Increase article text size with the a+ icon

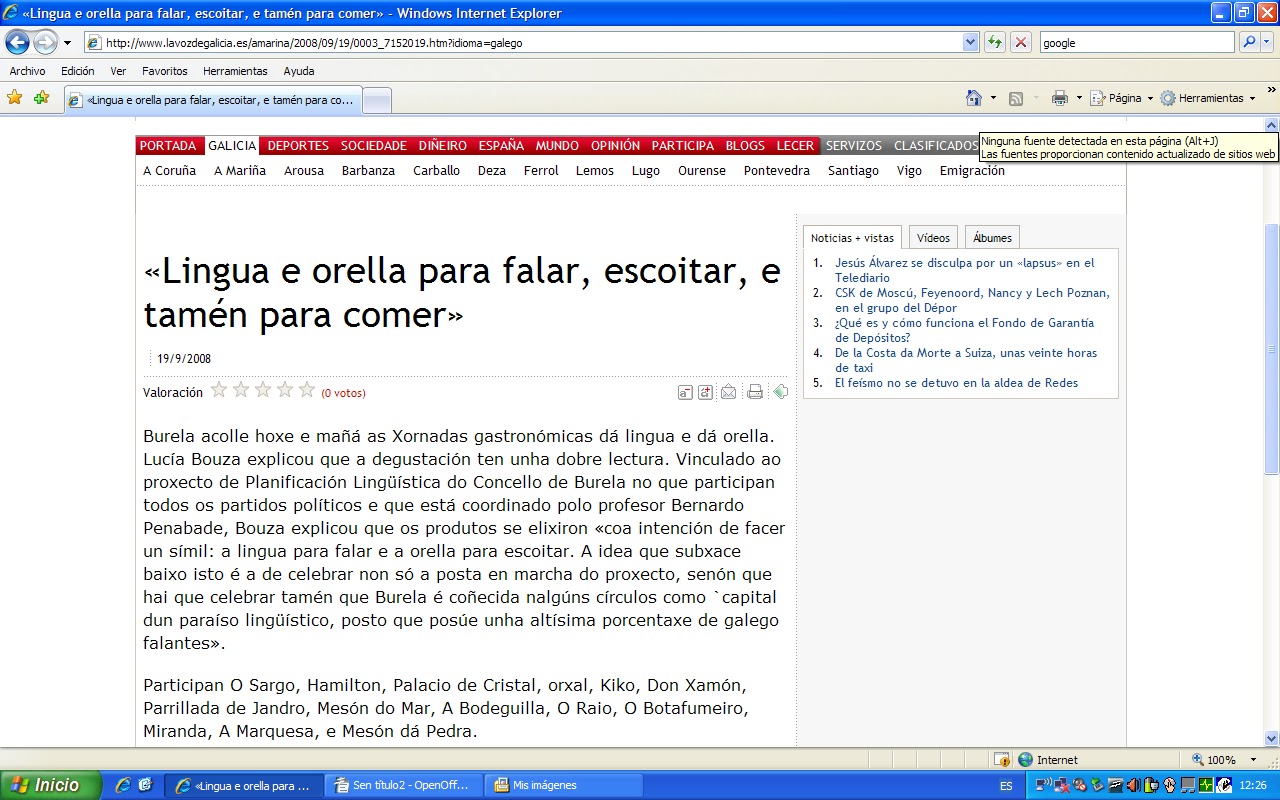706,392
